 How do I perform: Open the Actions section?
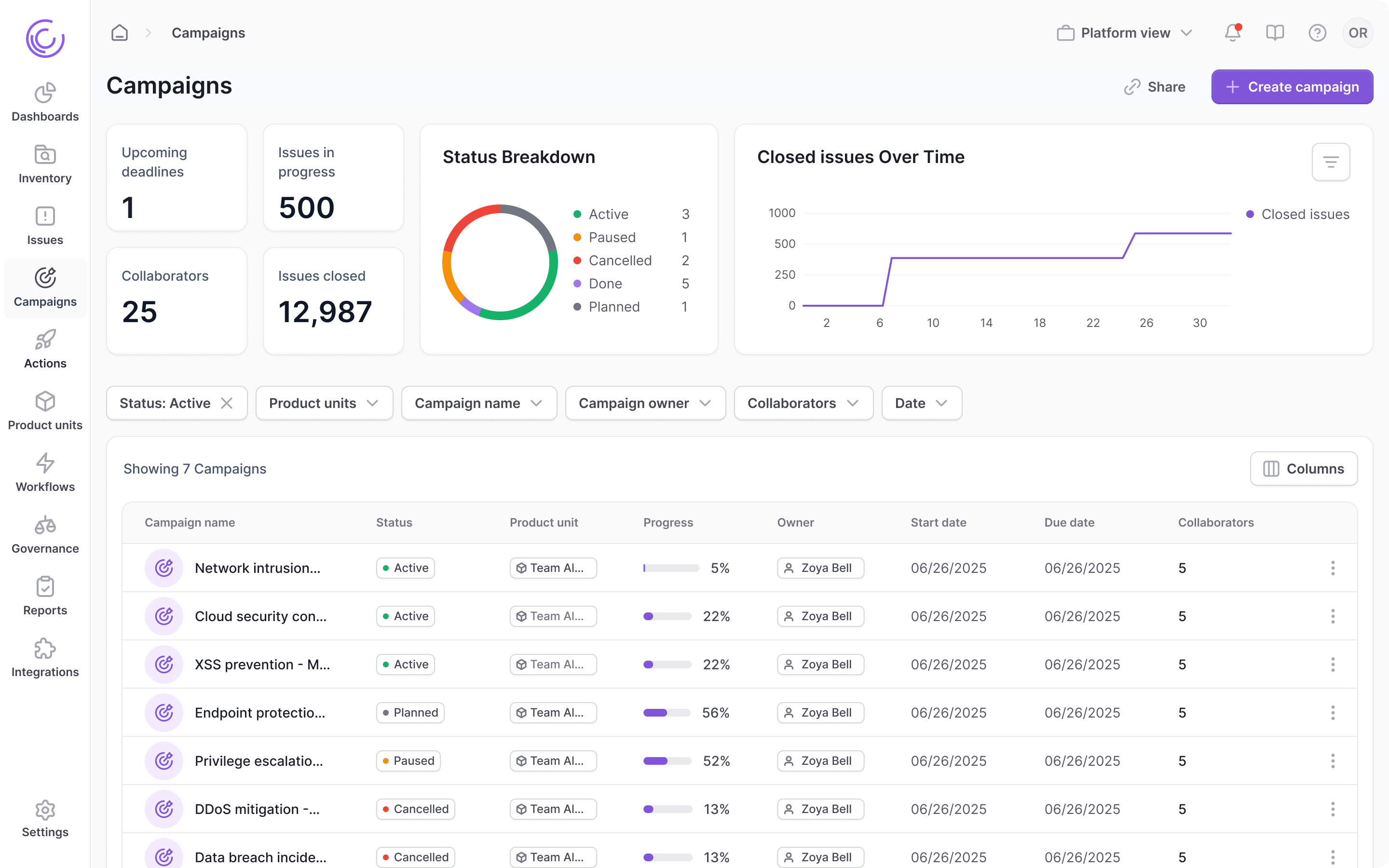pos(45,349)
